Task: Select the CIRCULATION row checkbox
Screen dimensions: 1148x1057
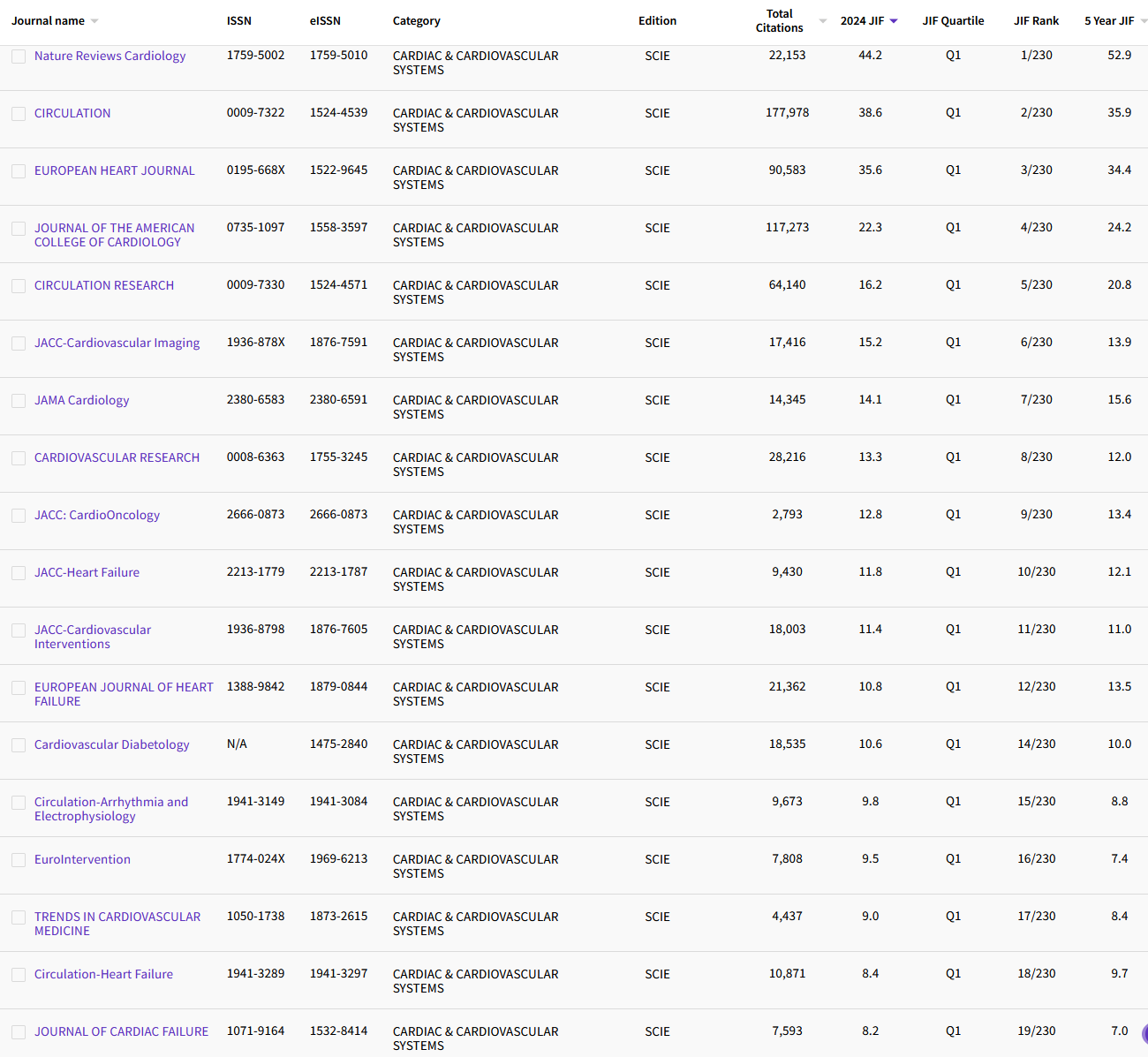Action: click(19, 113)
